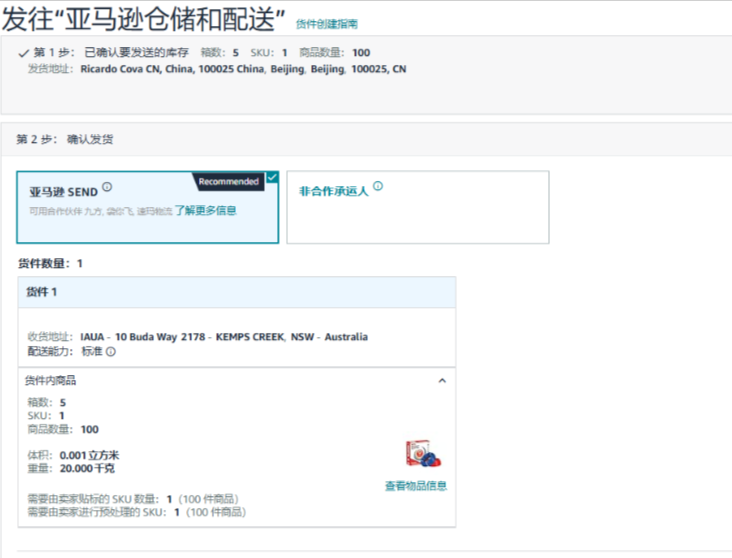Click 第 1 步 已确认要发送的库存 text
This screenshot has width=732, height=558.
[111, 52]
